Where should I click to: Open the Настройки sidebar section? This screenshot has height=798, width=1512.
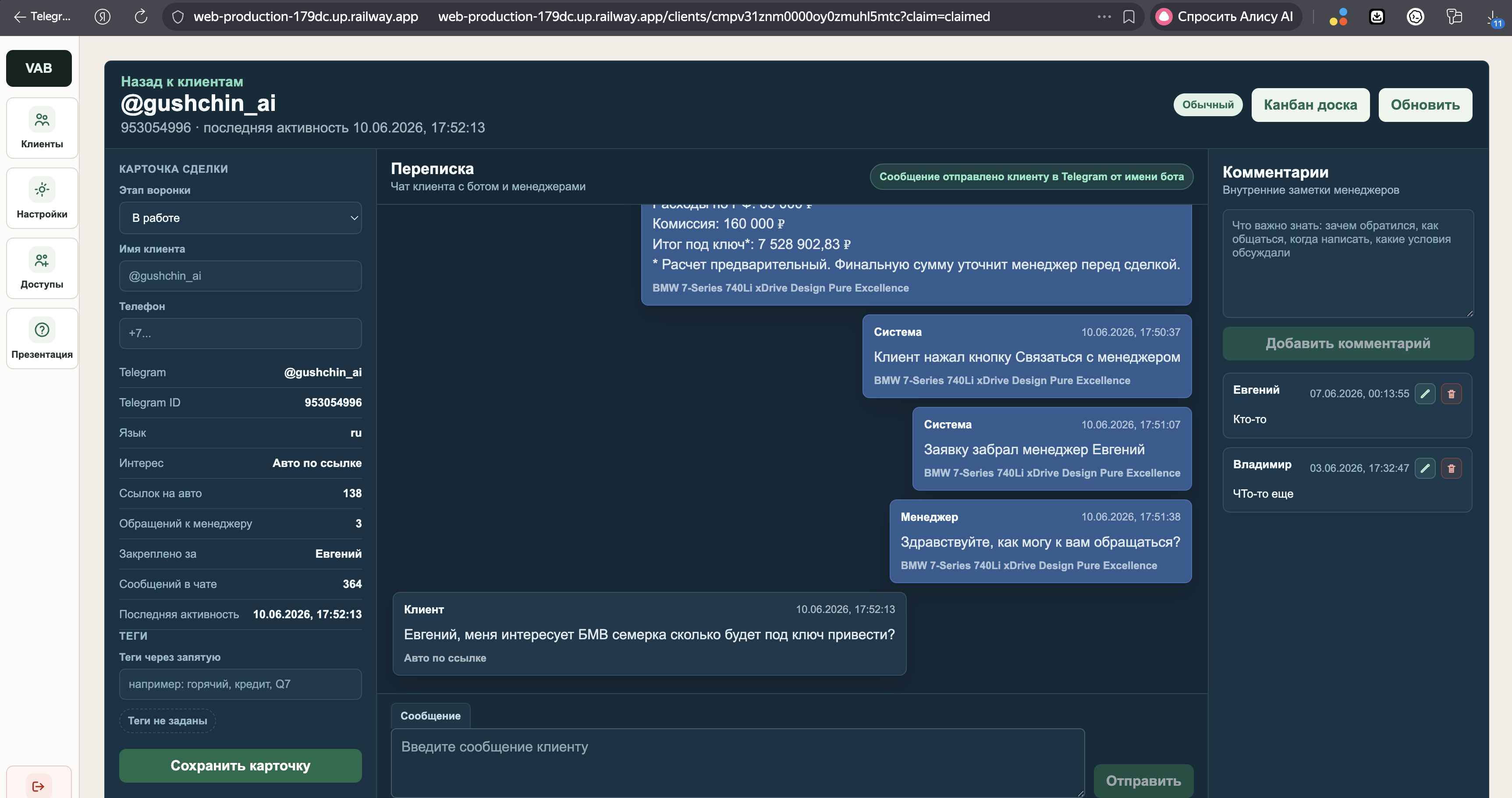tap(42, 199)
